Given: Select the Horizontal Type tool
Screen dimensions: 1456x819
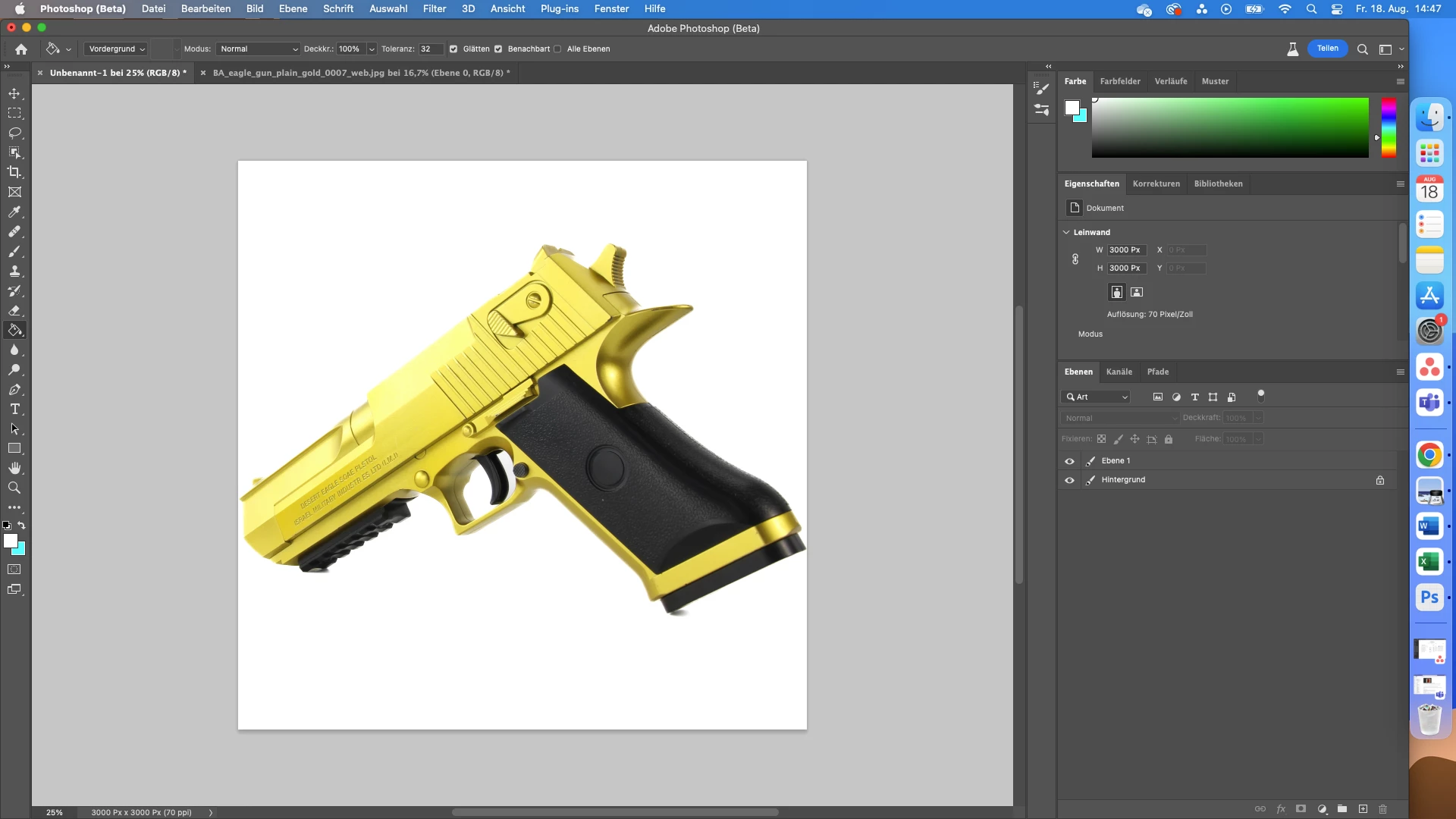Looking at the screenshot, I should coord(14,409).
